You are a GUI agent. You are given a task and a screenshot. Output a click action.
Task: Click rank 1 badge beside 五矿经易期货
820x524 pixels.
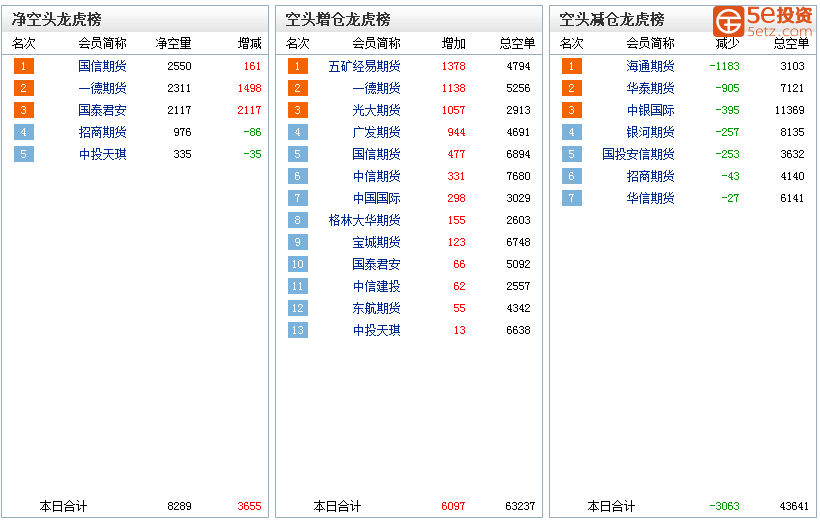click(298, 66)
